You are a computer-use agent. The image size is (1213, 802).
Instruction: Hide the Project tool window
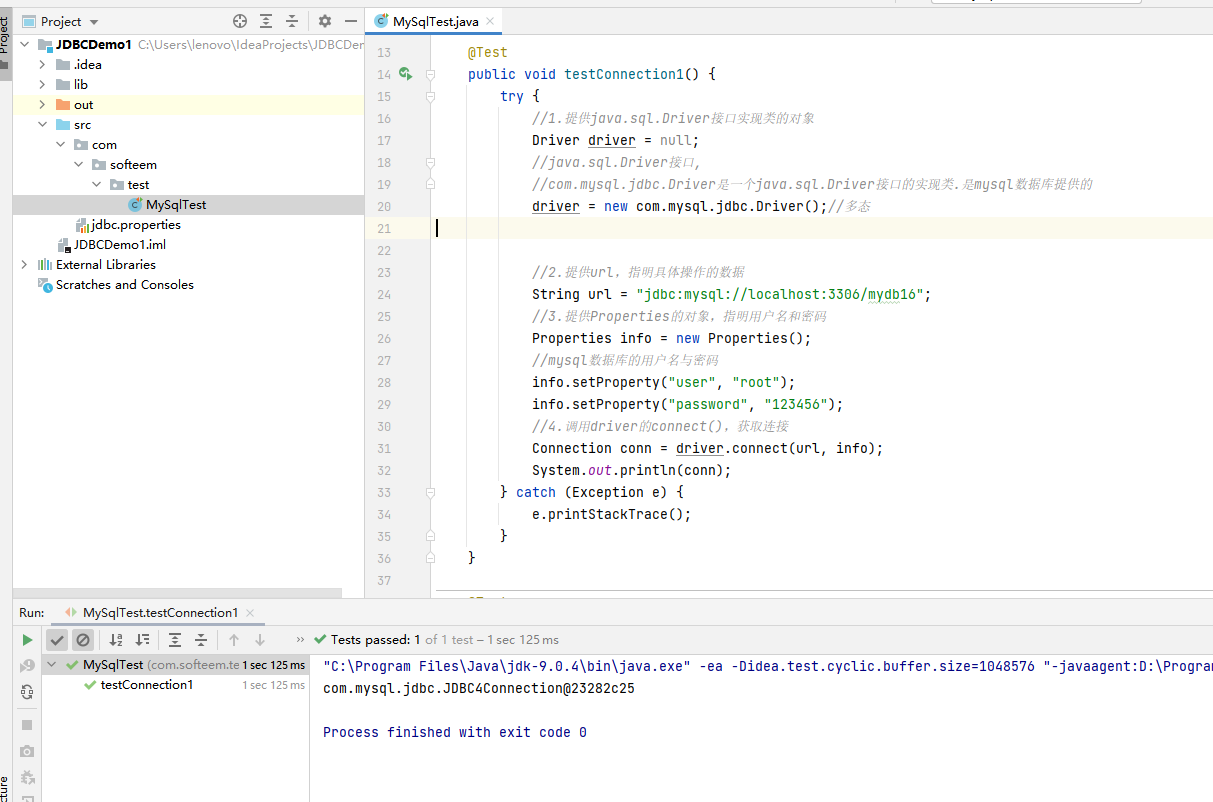click(x=351, y=21)
